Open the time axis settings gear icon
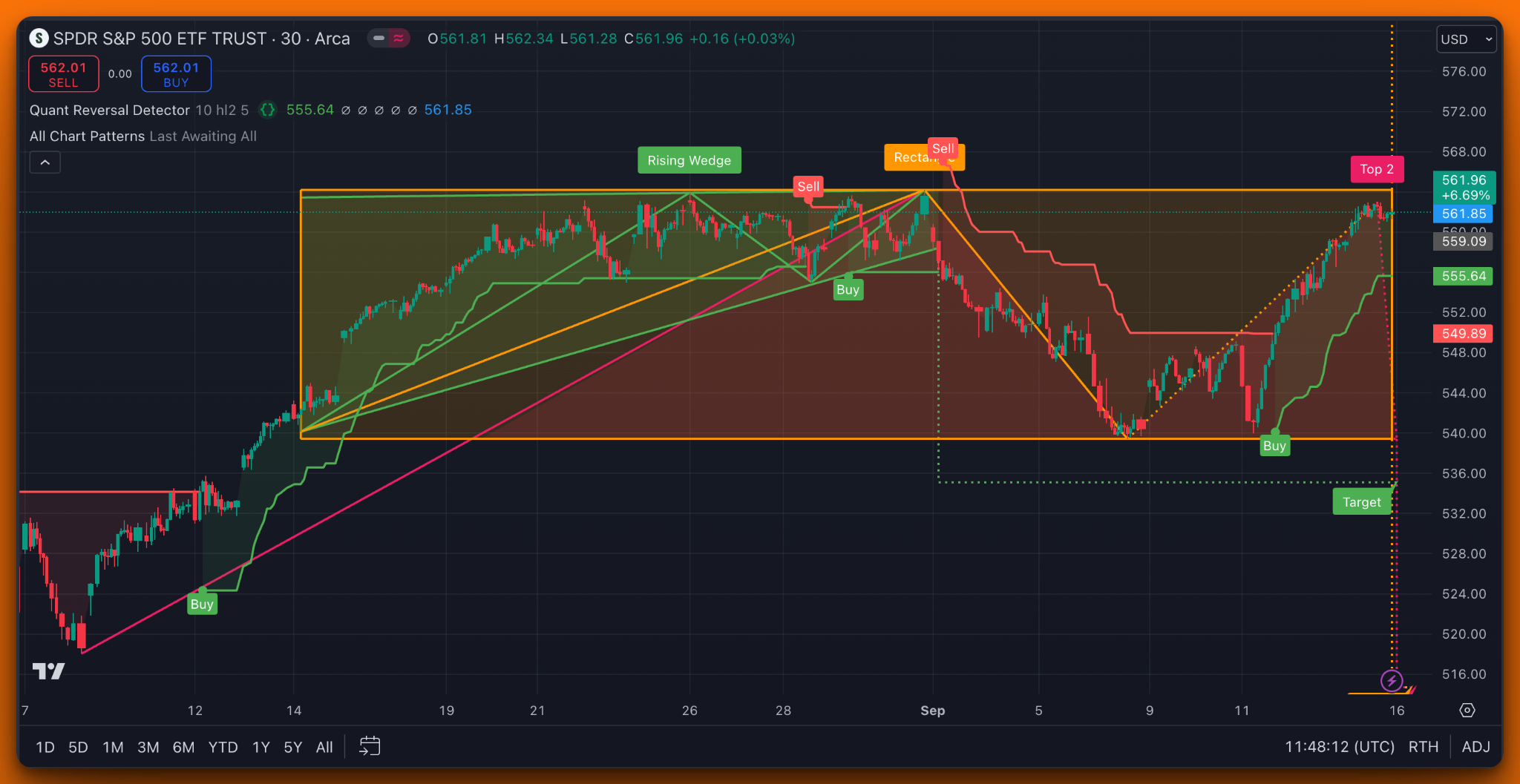This screenshot has height=784, width=1520. pos(1467,710)
